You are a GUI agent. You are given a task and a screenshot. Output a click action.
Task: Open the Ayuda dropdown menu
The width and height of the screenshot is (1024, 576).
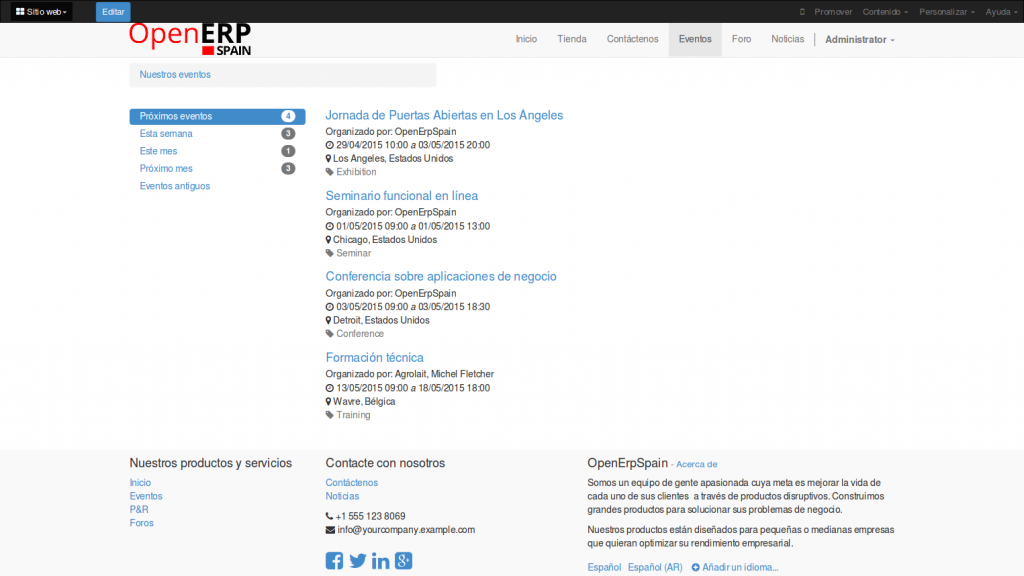1001,12
